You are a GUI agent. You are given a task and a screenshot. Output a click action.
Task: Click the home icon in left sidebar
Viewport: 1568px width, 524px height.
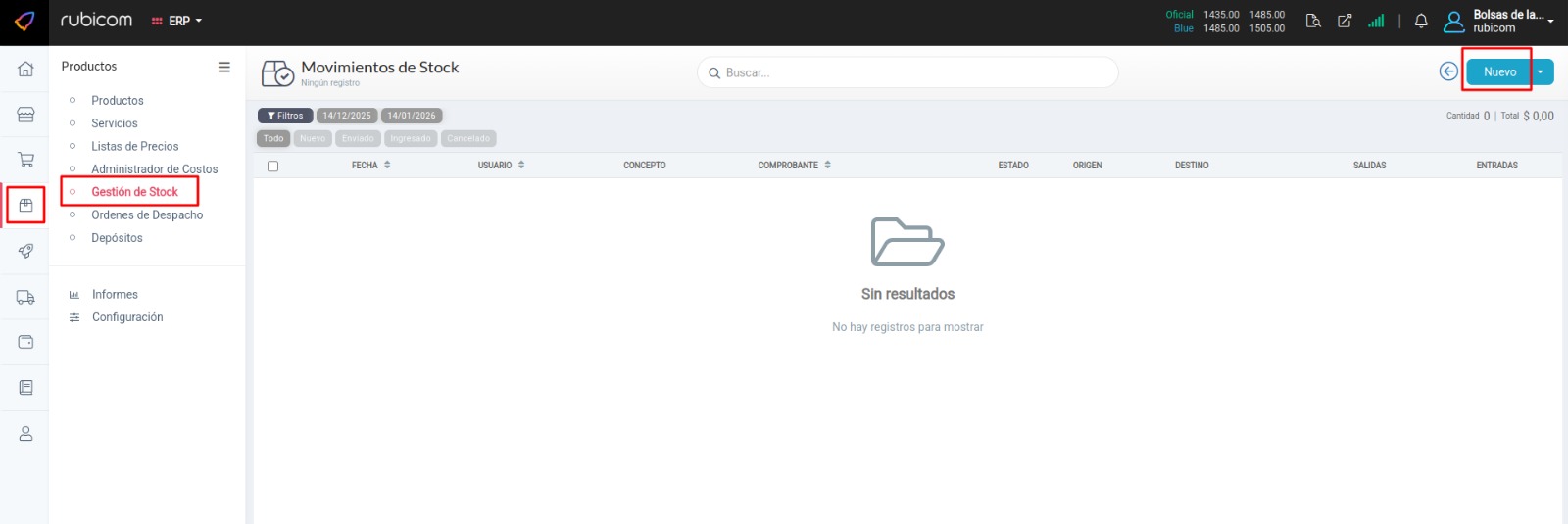point(25,69)
